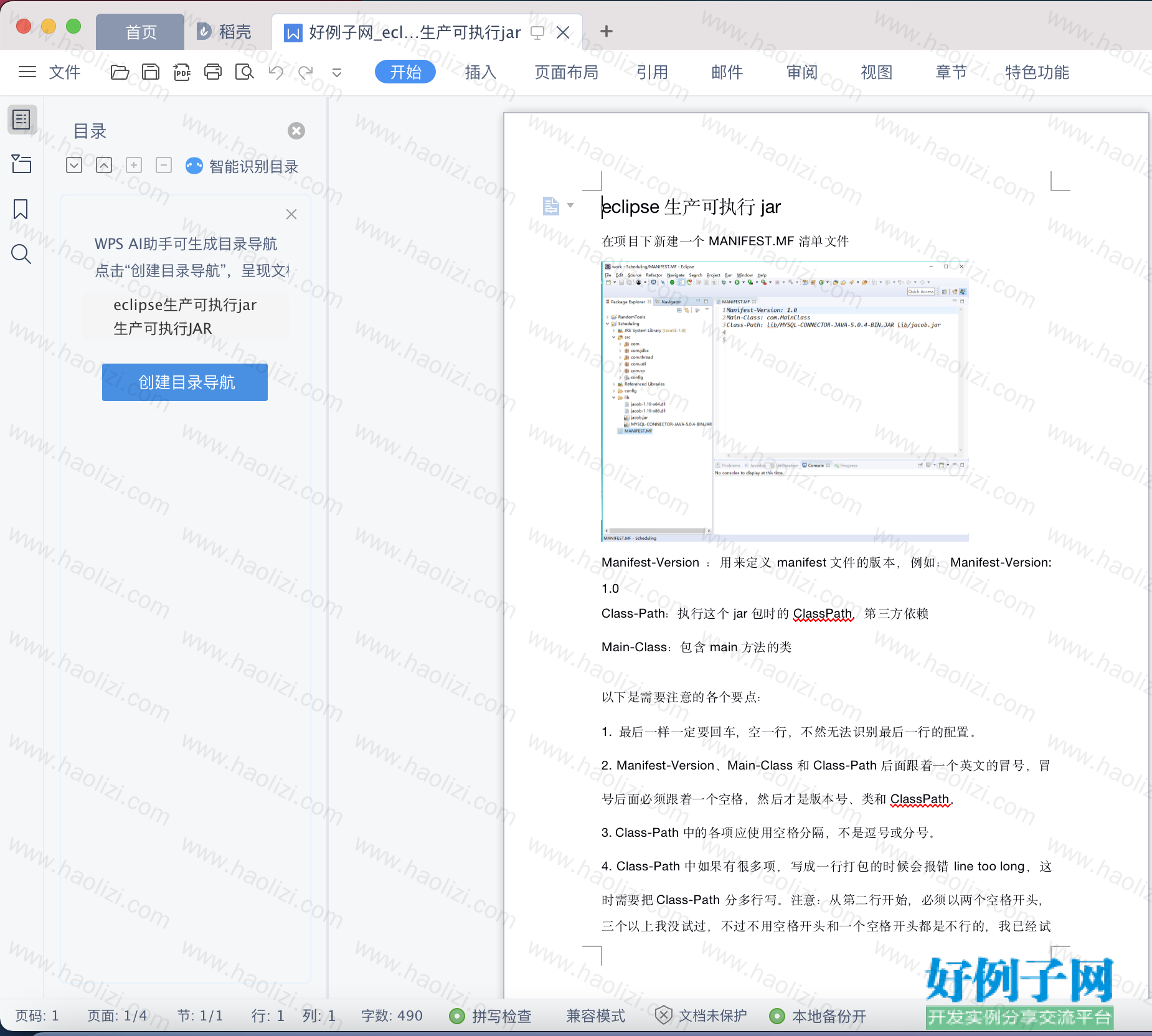The width and height of the screenshot is (1152, 1036).
Task: Switch to the 首页 tab
Action: tap(141, 32)
